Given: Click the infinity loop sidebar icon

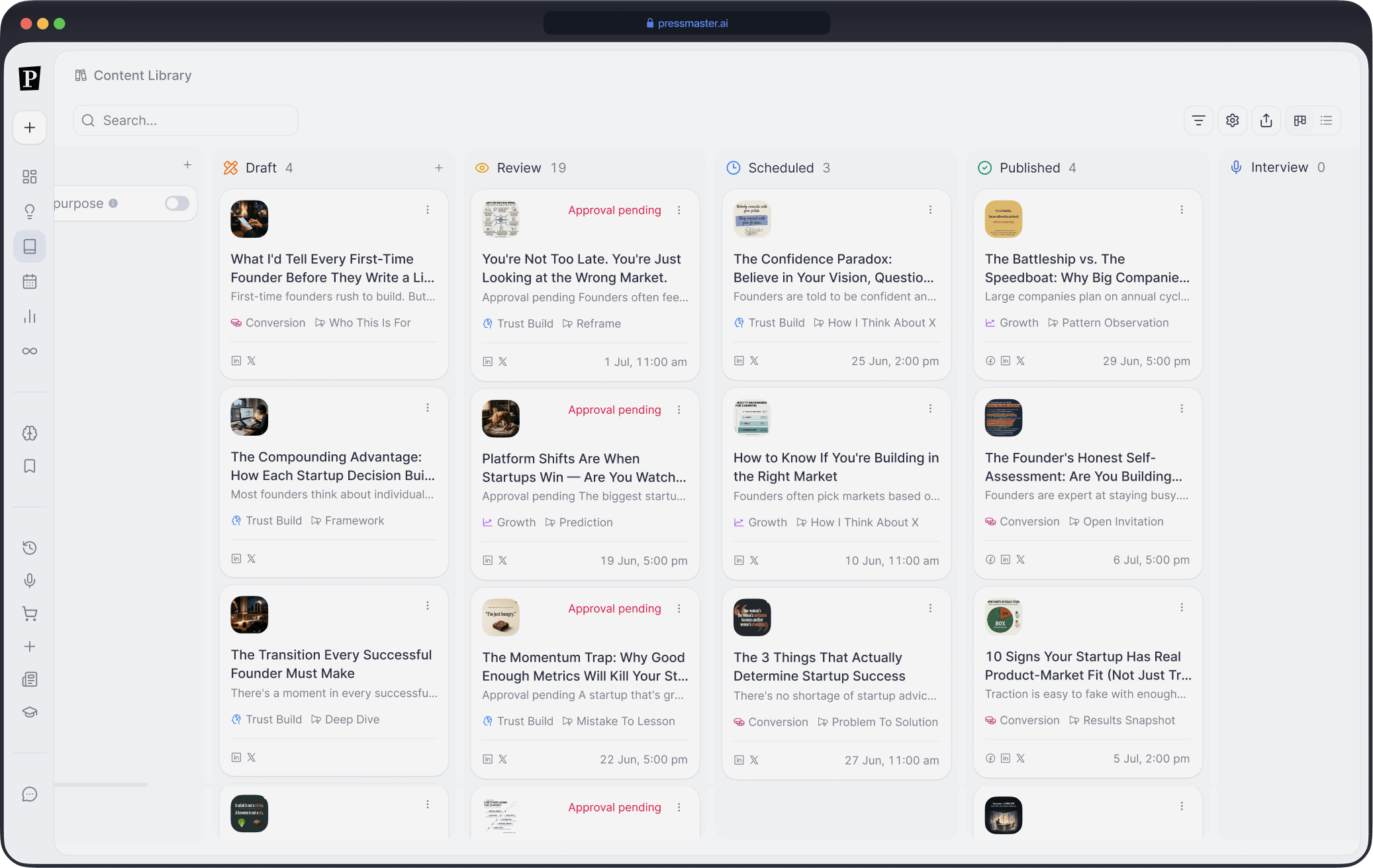Looking at the screenshot, I should coord(30,351).
